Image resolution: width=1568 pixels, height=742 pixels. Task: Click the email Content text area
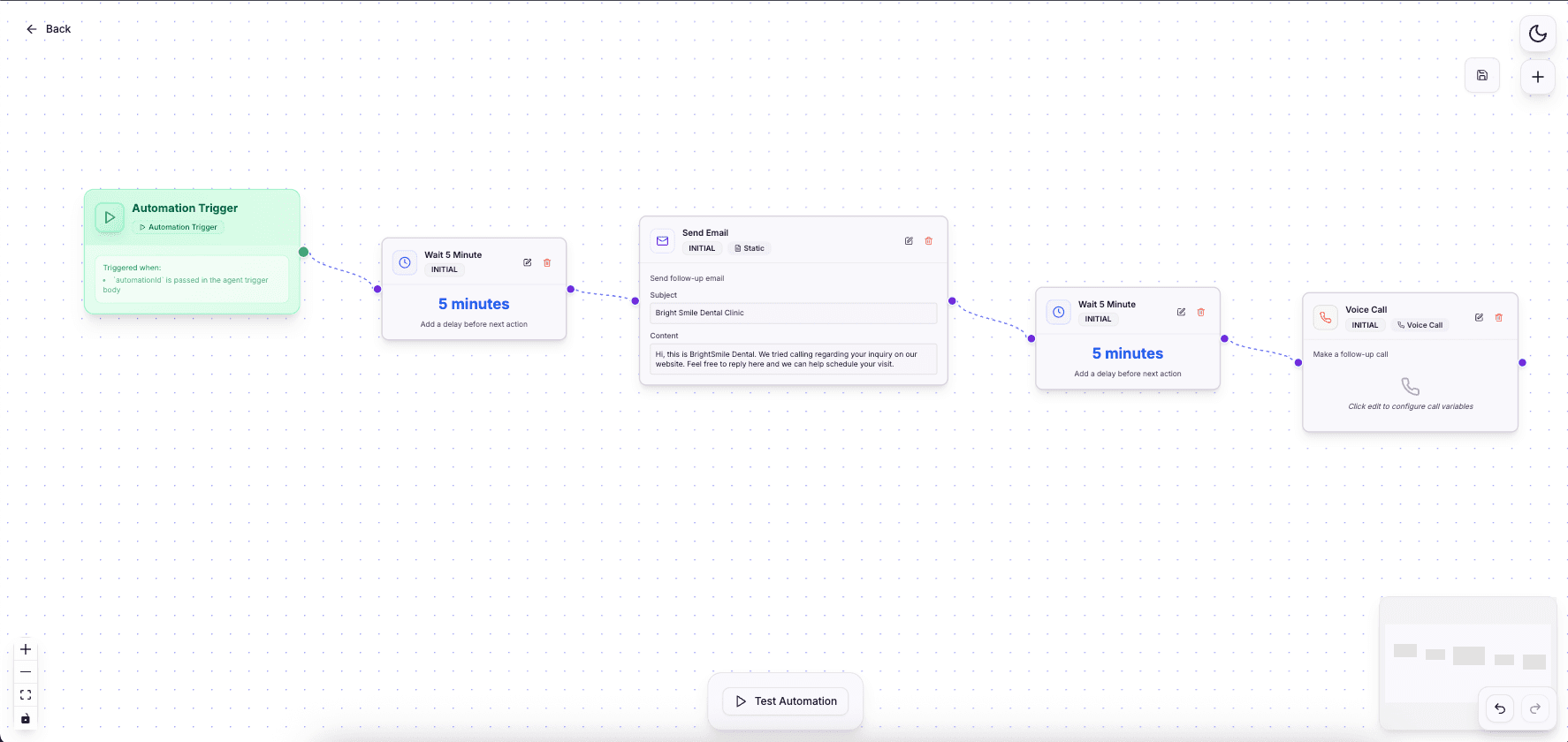click(x=793, y=359)
